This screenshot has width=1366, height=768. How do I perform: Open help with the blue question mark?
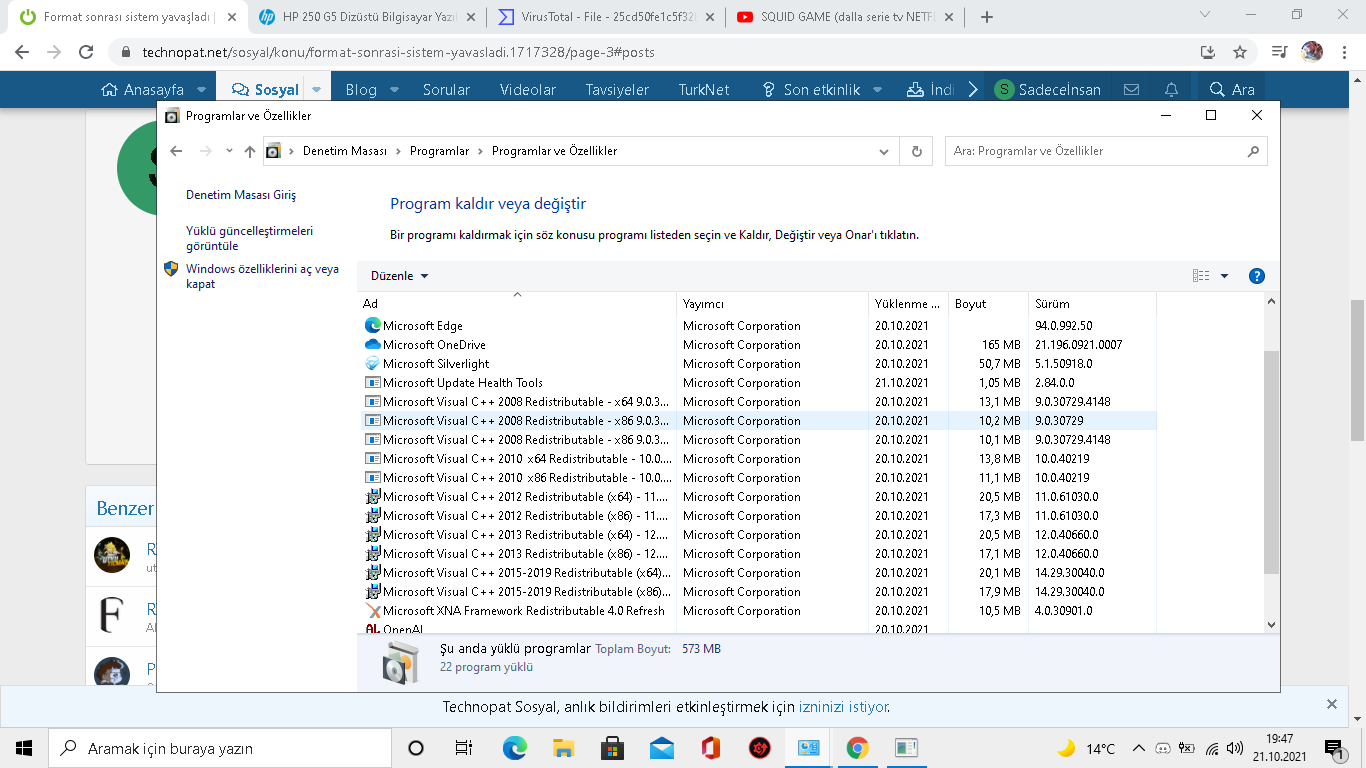[1257, 276]
